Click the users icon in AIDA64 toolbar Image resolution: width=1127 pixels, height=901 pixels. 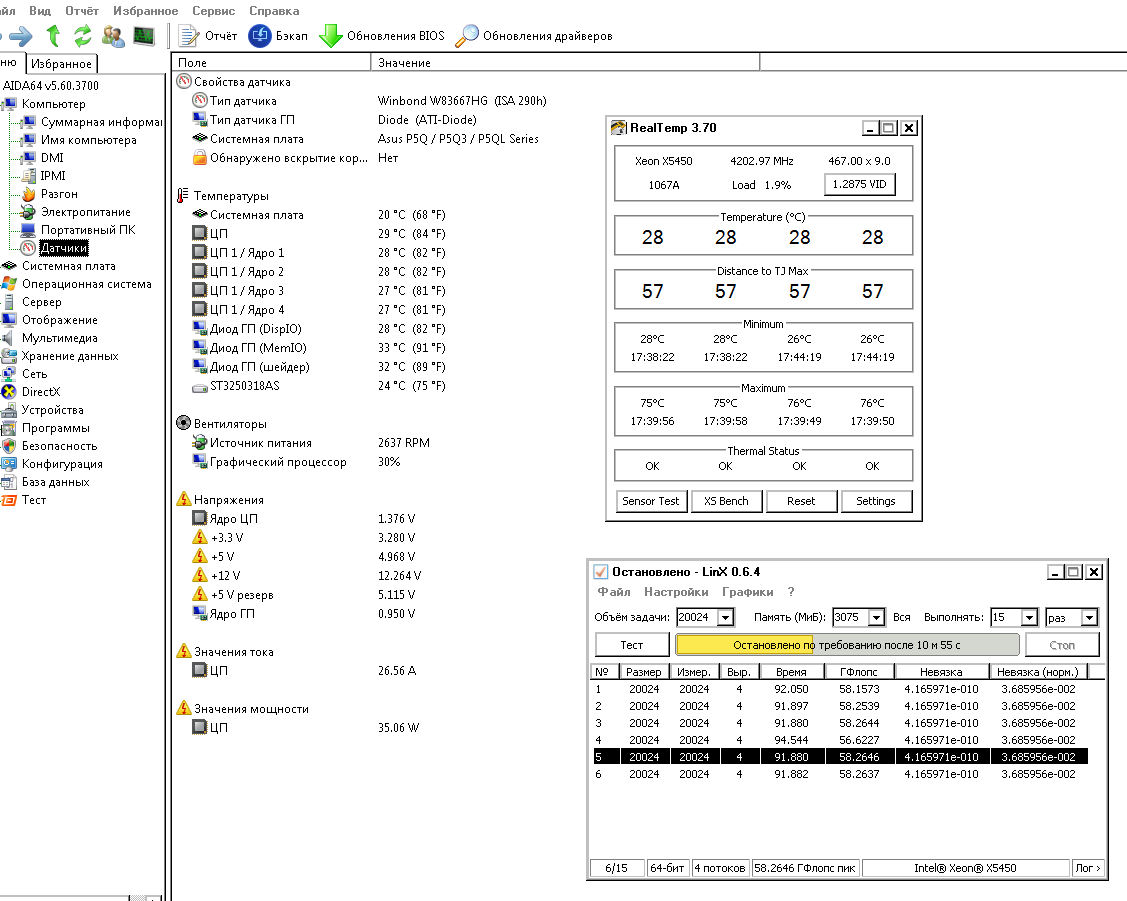pyautogui.click(x=113, y=36)
